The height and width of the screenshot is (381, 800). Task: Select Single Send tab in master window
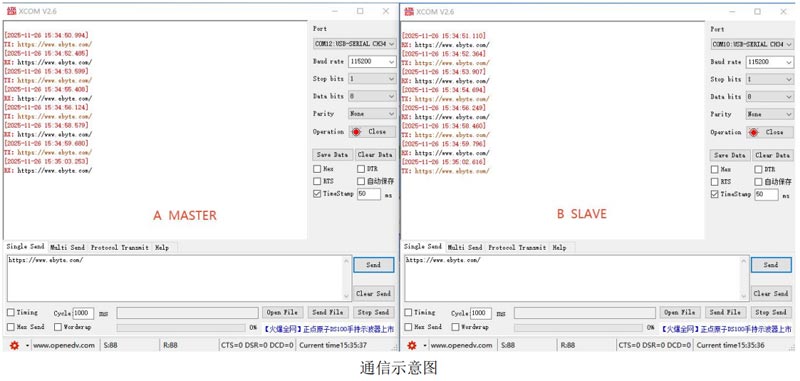click(26, 247)
